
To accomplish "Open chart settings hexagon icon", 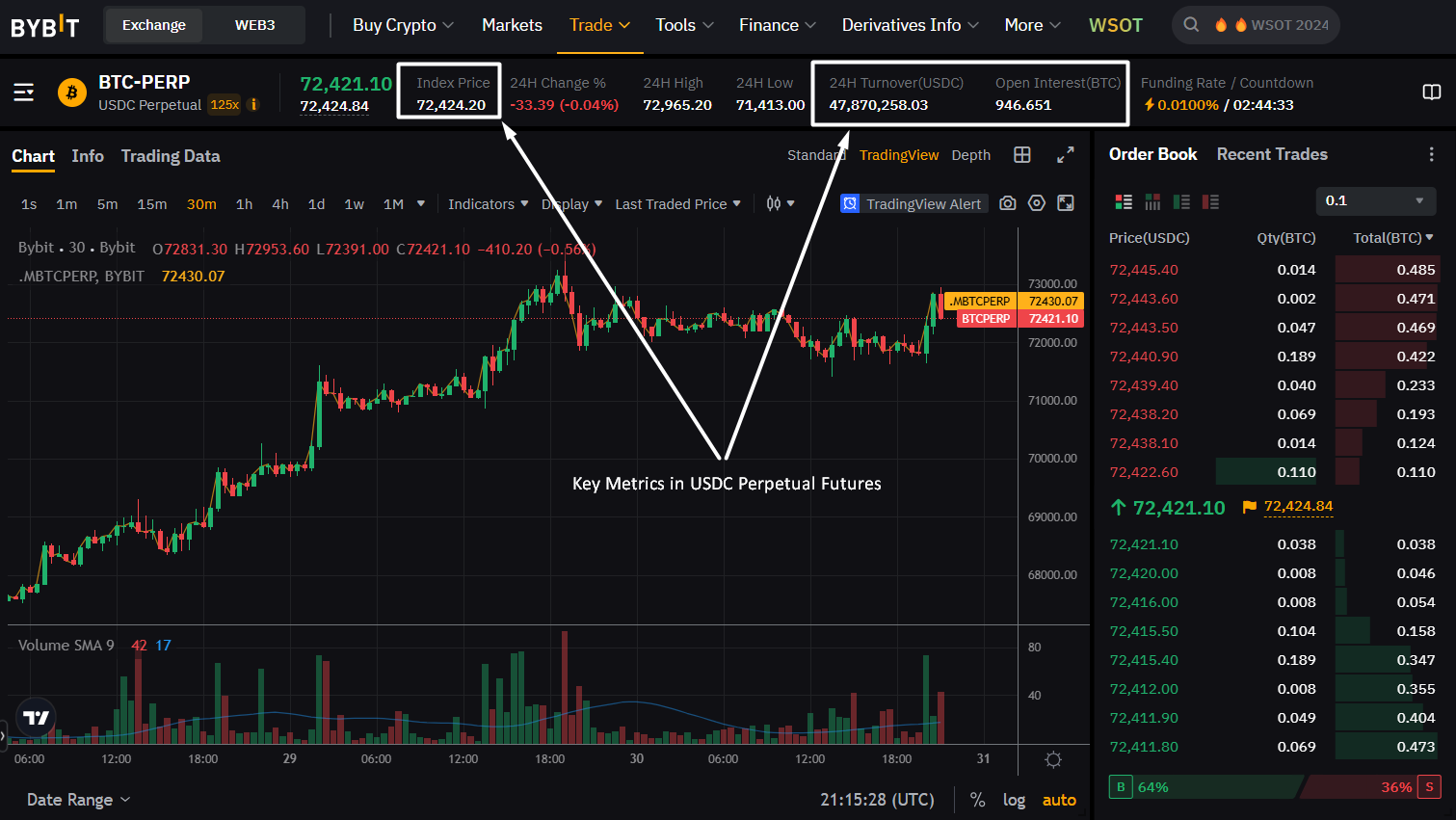I will (x=1037, y=203).
